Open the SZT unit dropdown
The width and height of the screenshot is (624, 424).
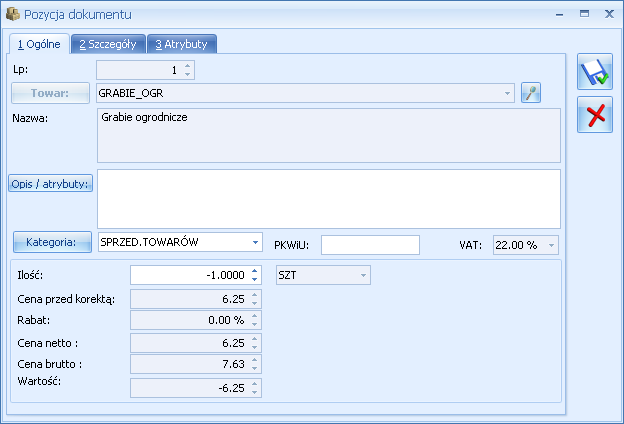(x=363, y=275)
